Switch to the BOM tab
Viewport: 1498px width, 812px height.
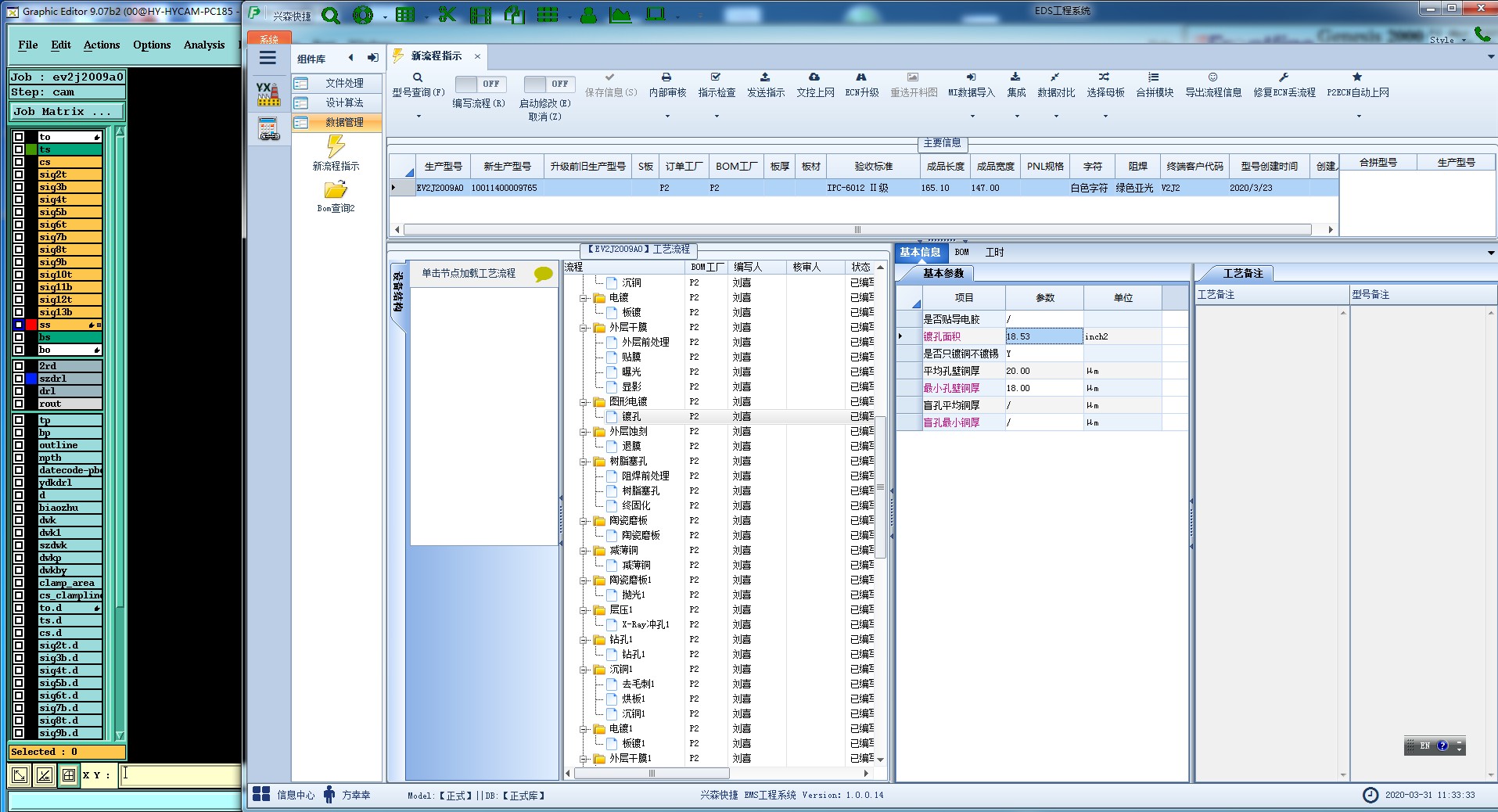coord(961,252)
